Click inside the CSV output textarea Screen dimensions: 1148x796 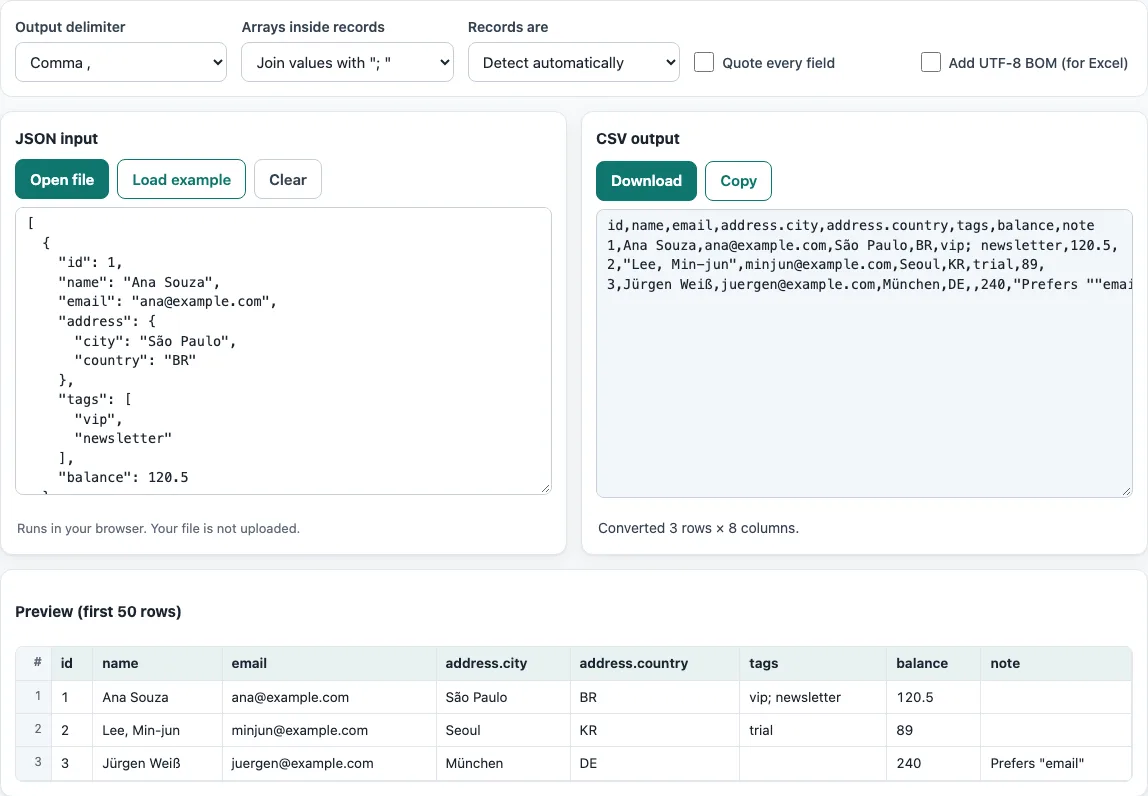864,353
